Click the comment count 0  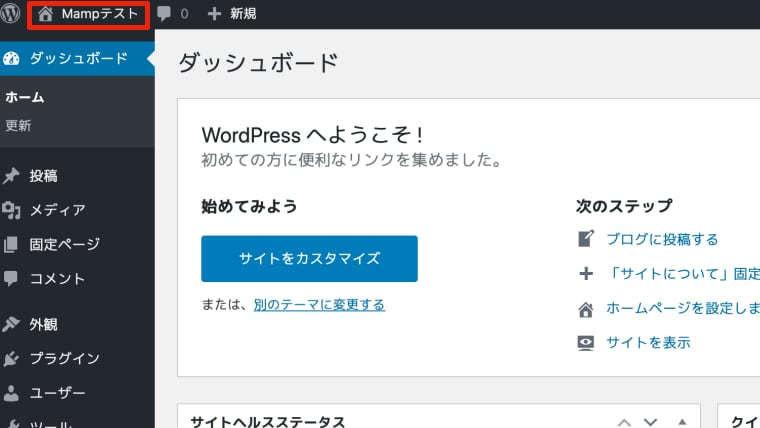pos(184,14)
